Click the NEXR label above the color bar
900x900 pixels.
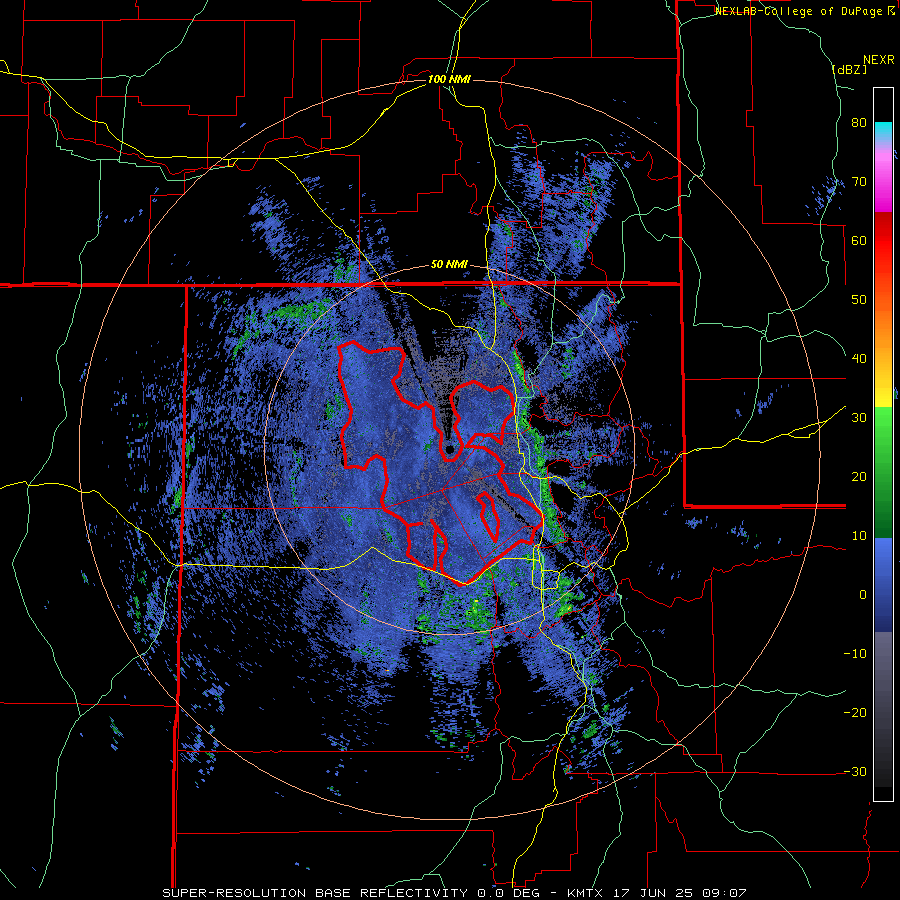pos(879,60)
